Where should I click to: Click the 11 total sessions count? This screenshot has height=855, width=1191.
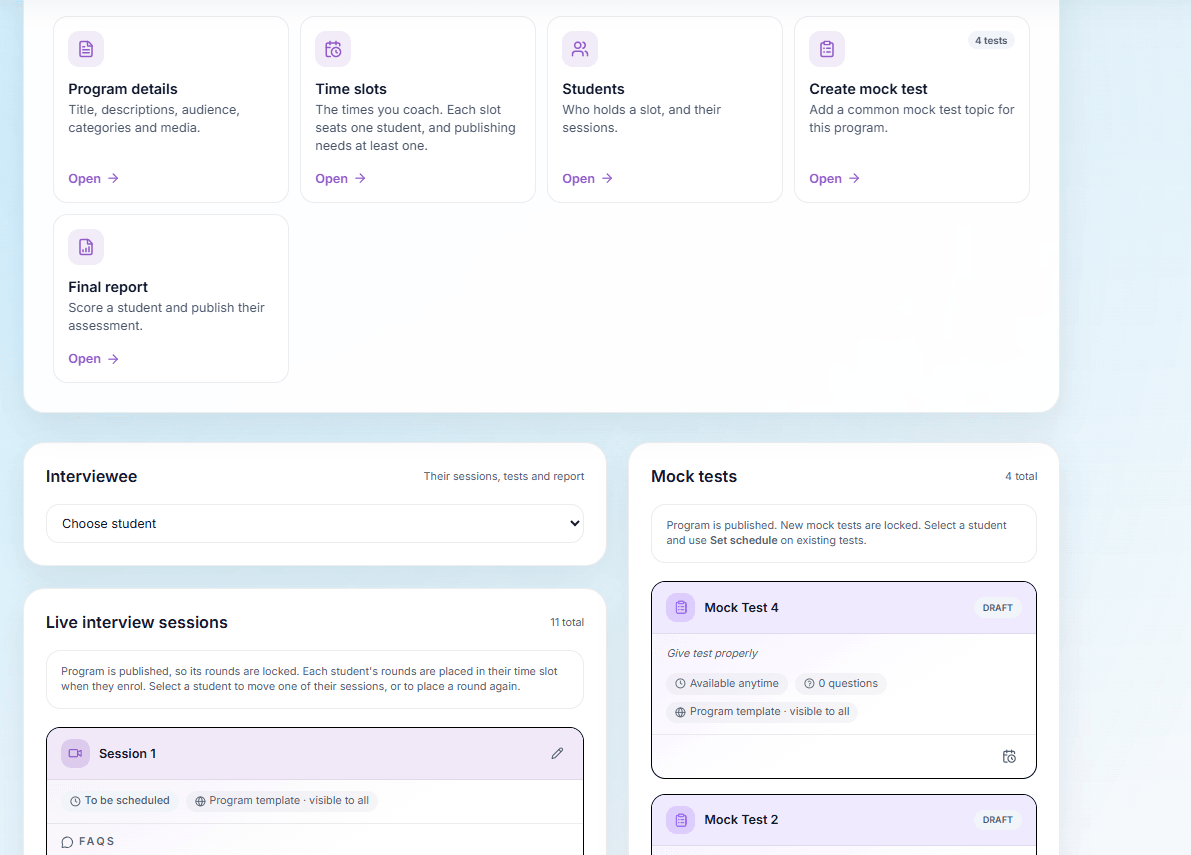(567, 623)
